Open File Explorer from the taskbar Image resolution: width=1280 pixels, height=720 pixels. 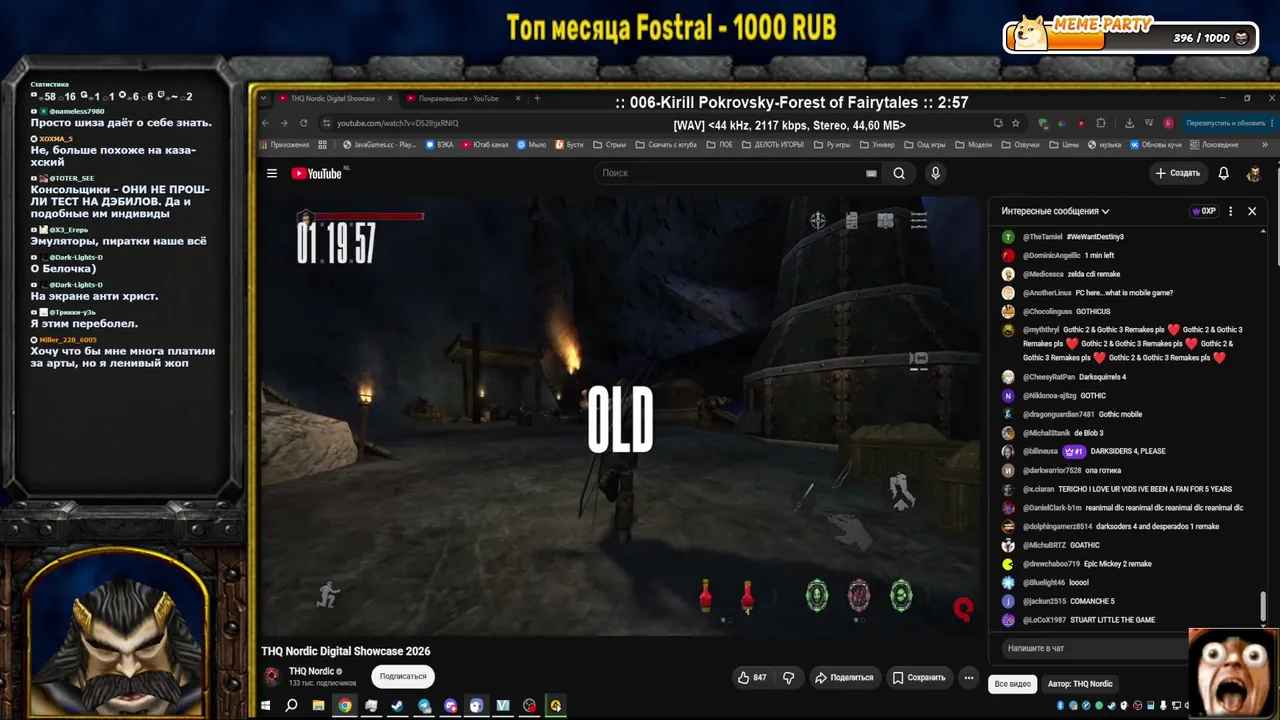click(318, 705)
